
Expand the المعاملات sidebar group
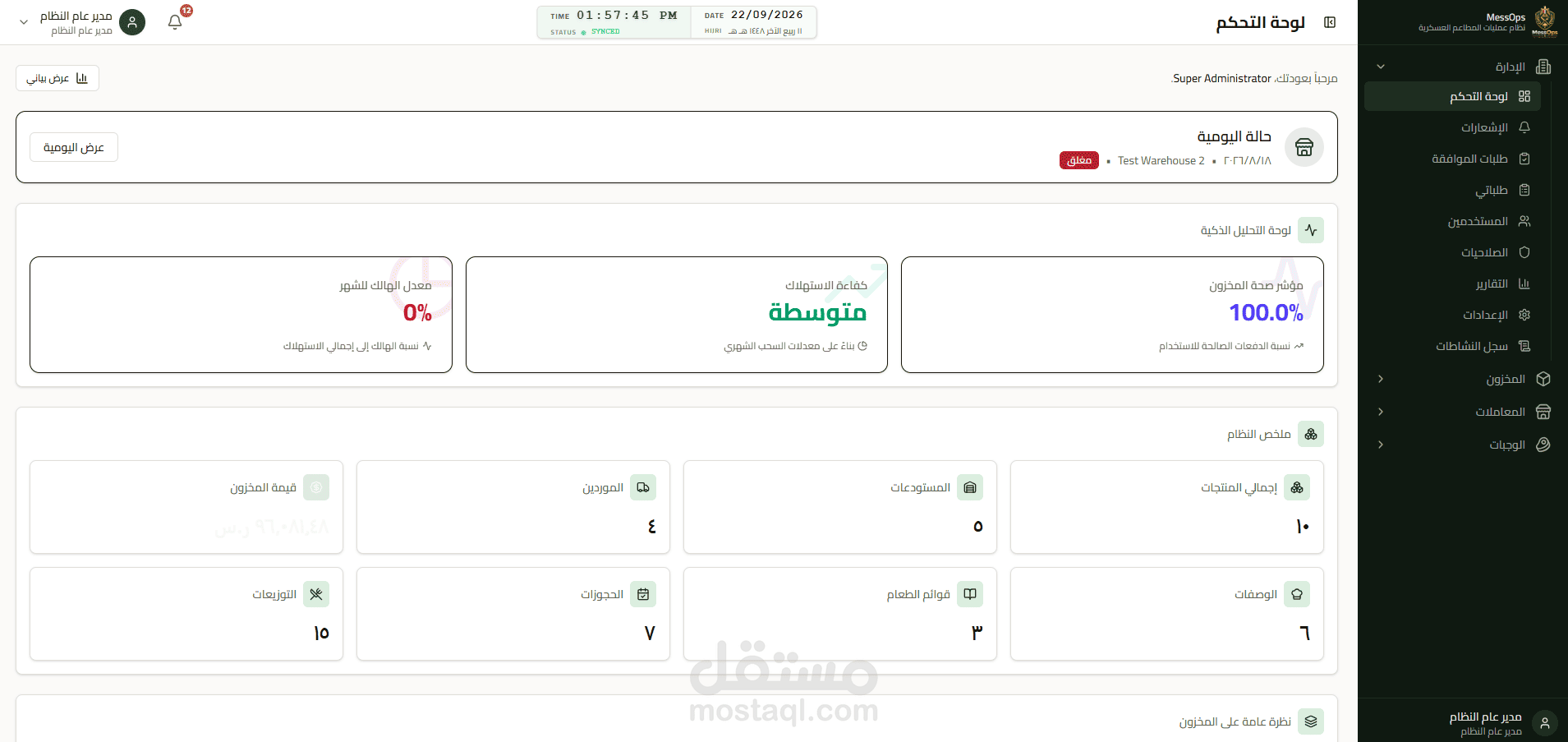[x=1463, y=412]
